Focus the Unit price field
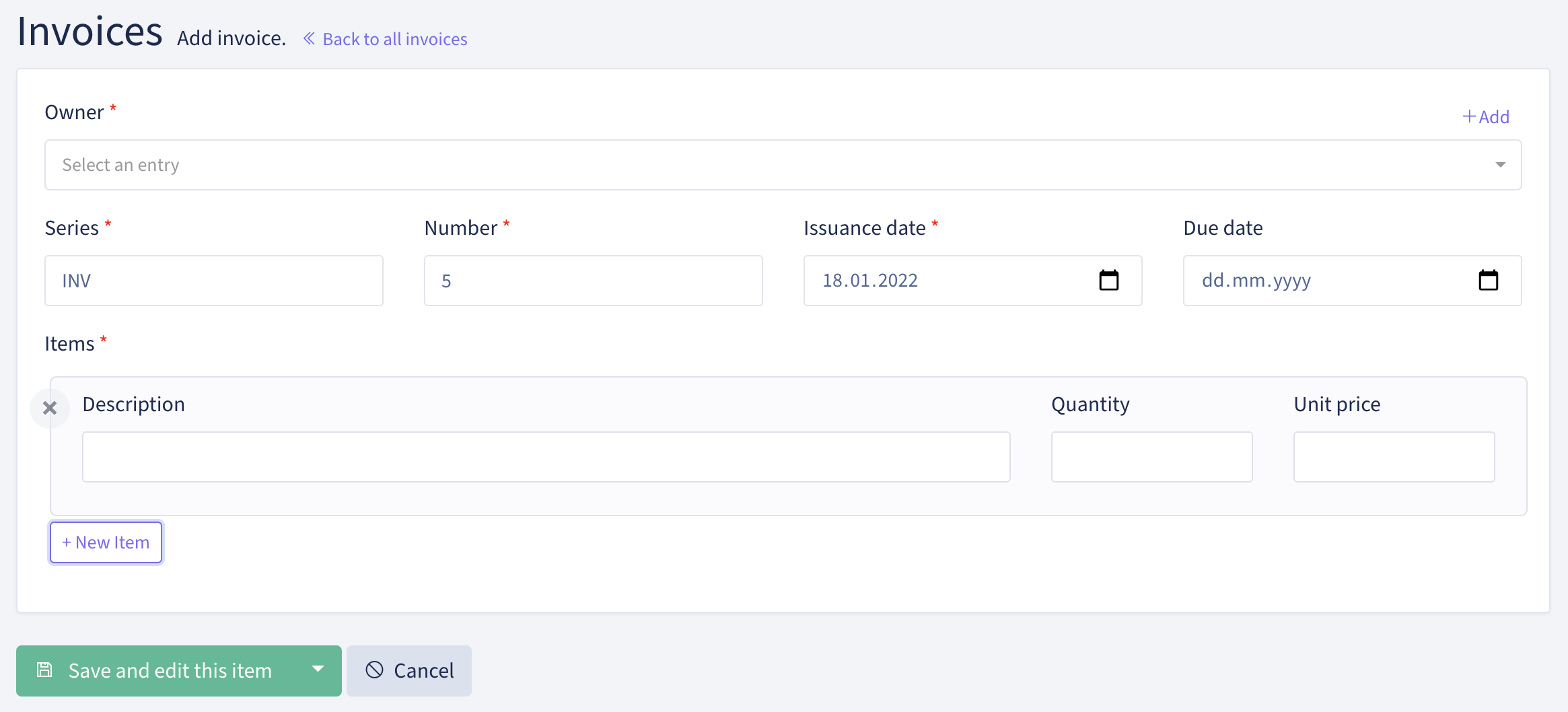 tap(1394, 457)
